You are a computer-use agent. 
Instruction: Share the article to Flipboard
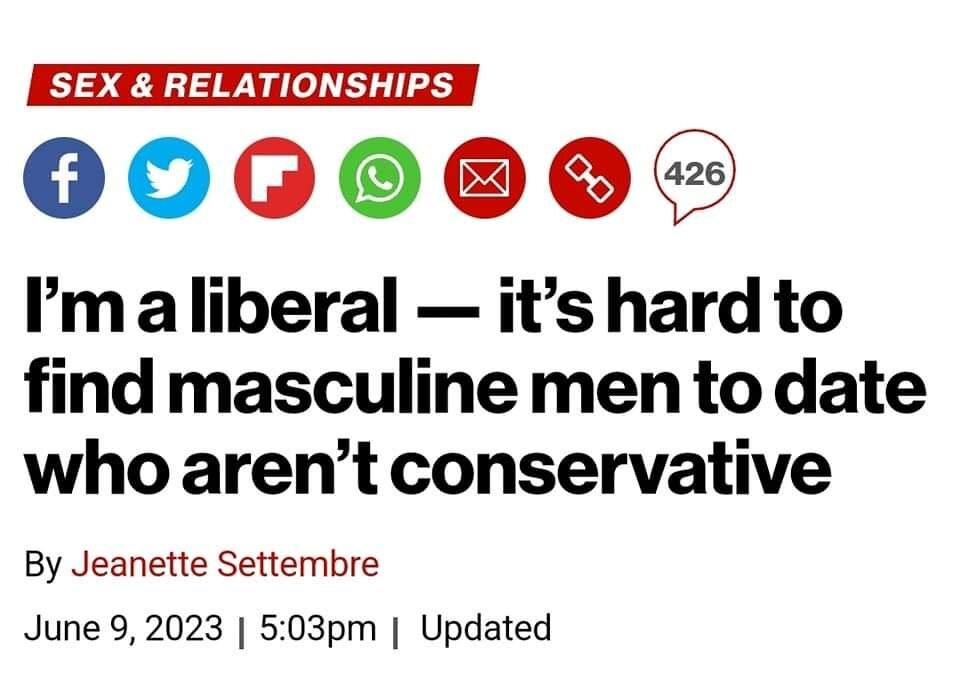click(273, 181)
